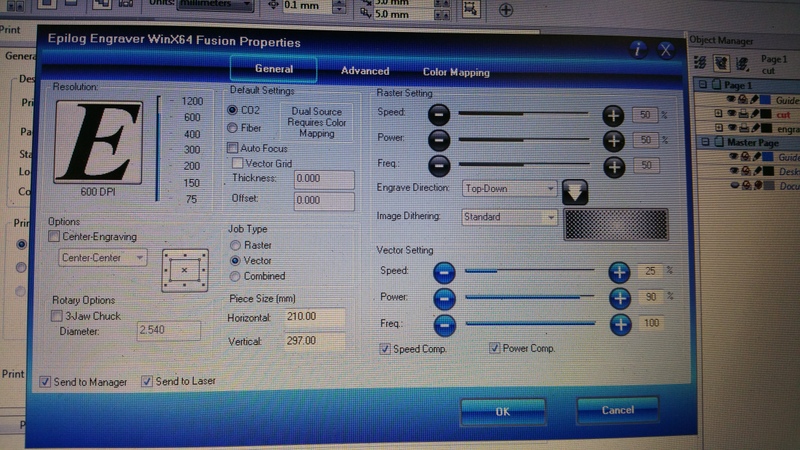Select the CO2 laser source radio button
800x450 pixels.
pyautogui.click(x=233, y=110)
